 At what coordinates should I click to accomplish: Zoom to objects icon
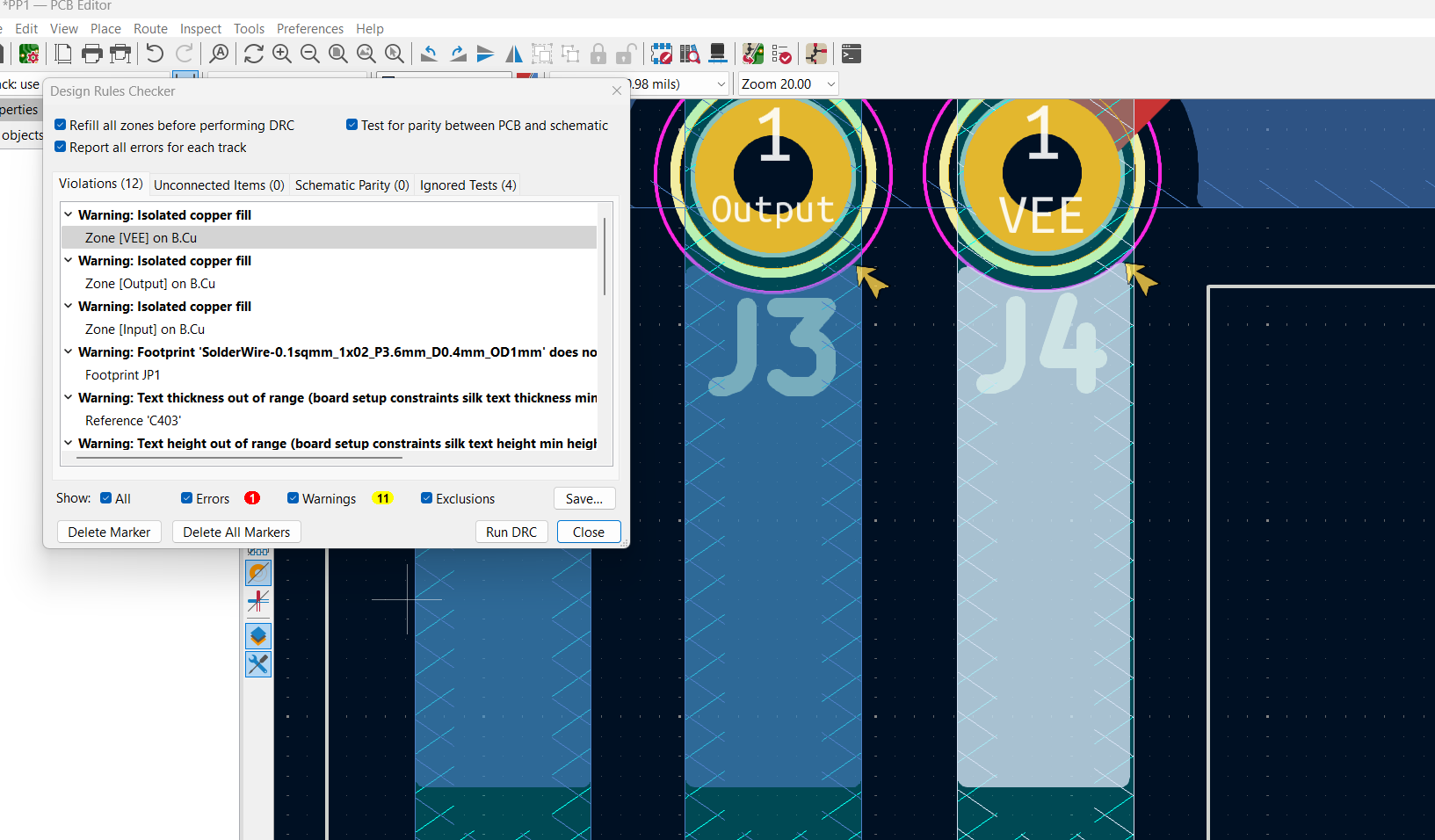366,54
